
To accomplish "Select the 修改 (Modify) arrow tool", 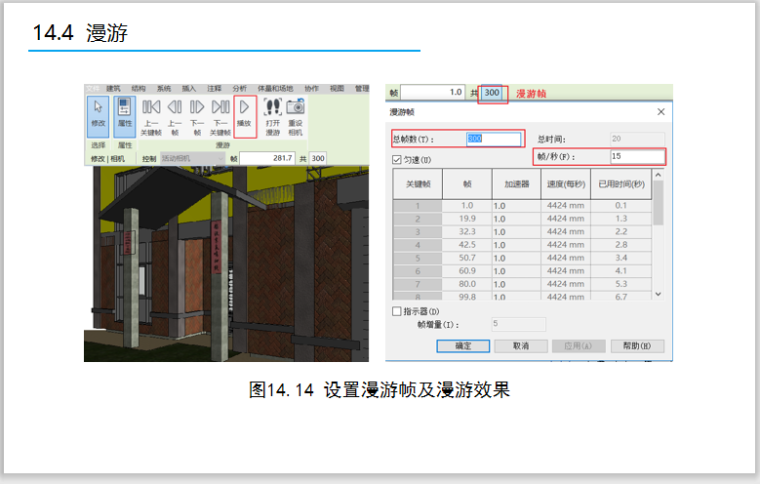I will click(x=98, y=115).
